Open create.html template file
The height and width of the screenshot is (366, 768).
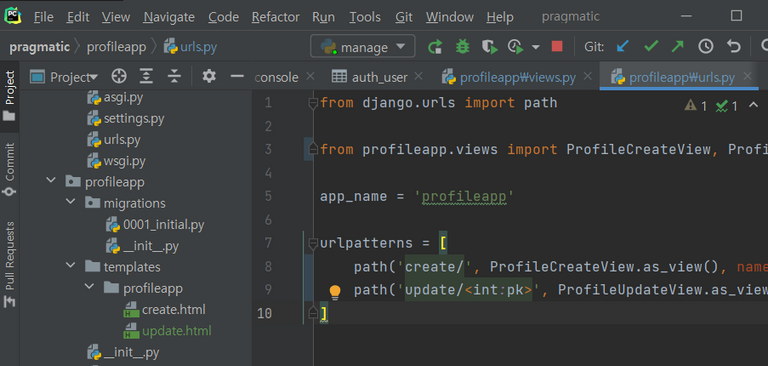(165, 310)
